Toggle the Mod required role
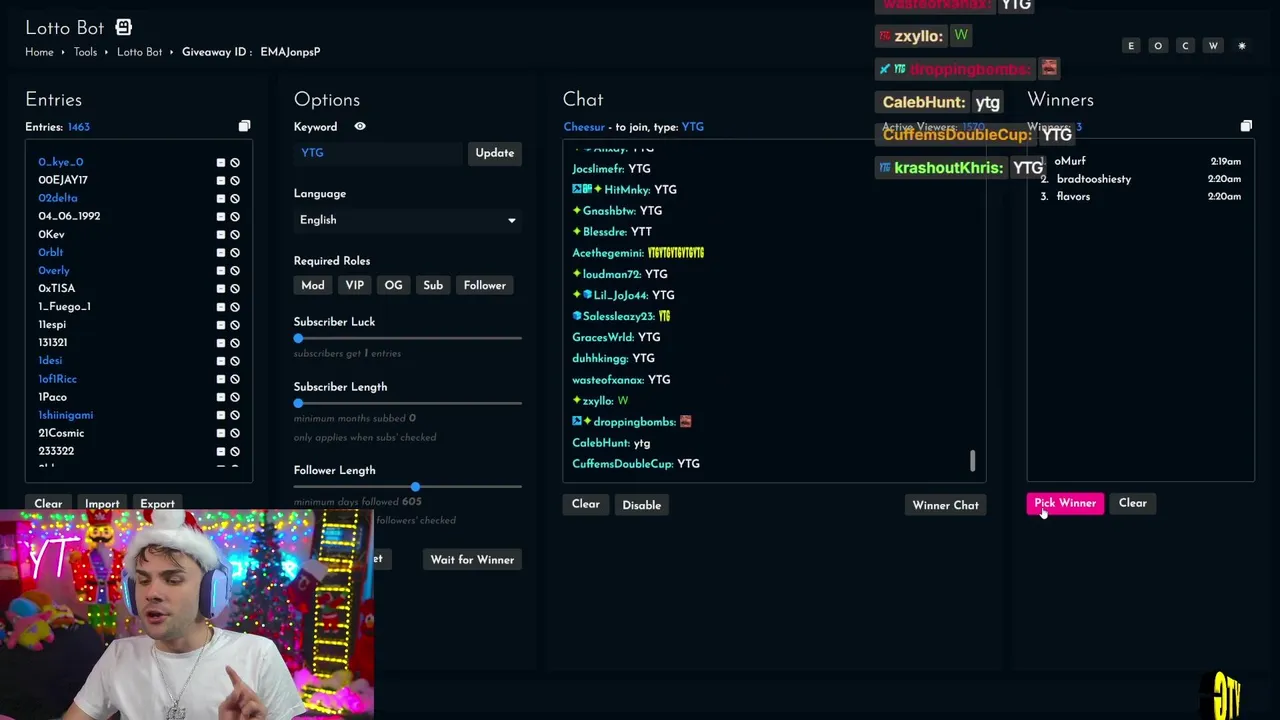The height and width of the screenshot is (720, 1280). pyautogui.click(x=313, y=286)
